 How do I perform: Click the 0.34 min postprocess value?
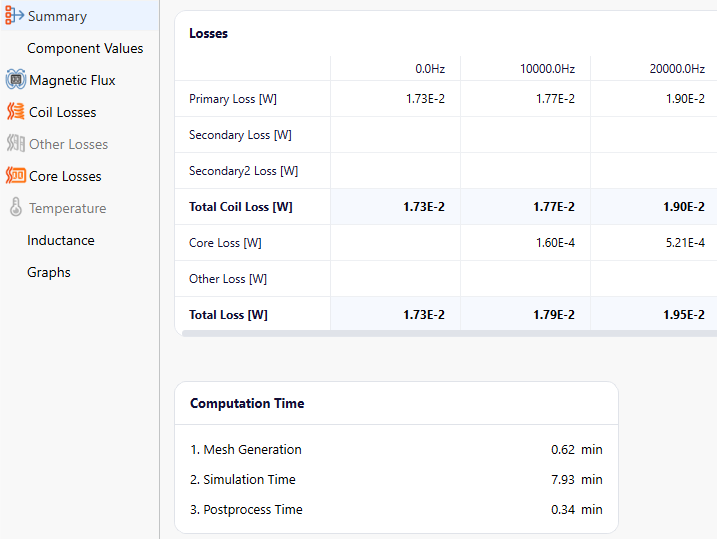click(577, 509)
